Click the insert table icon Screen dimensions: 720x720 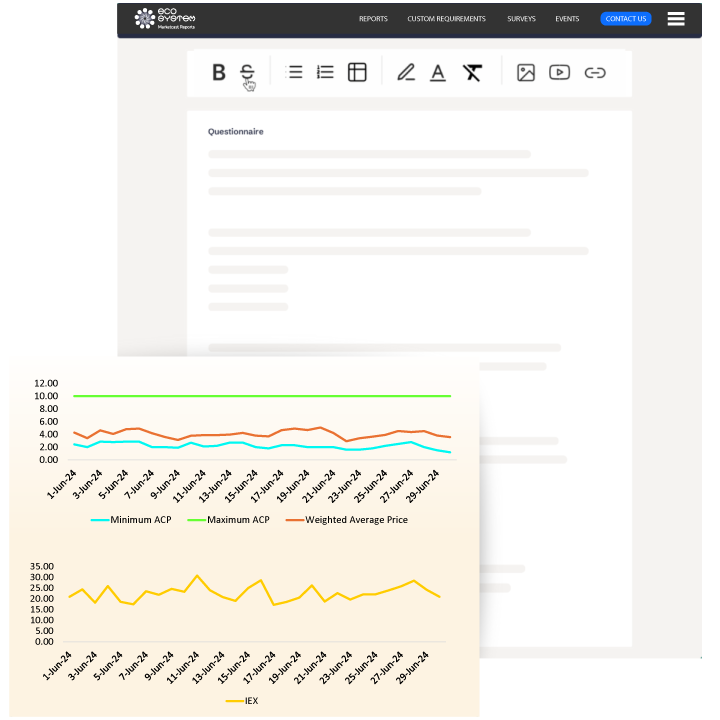pyautogui.click(x=357, y=72)
